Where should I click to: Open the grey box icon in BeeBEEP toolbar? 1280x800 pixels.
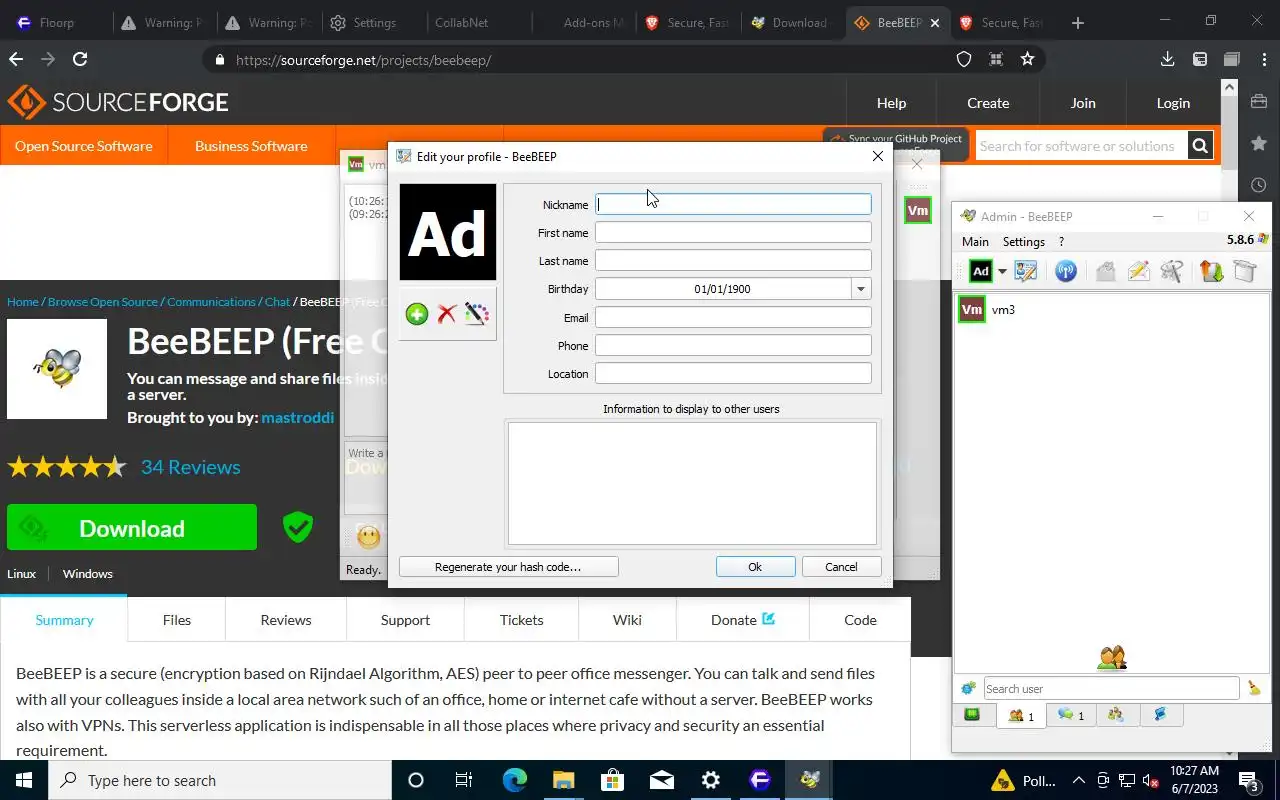click(1244, 271)
